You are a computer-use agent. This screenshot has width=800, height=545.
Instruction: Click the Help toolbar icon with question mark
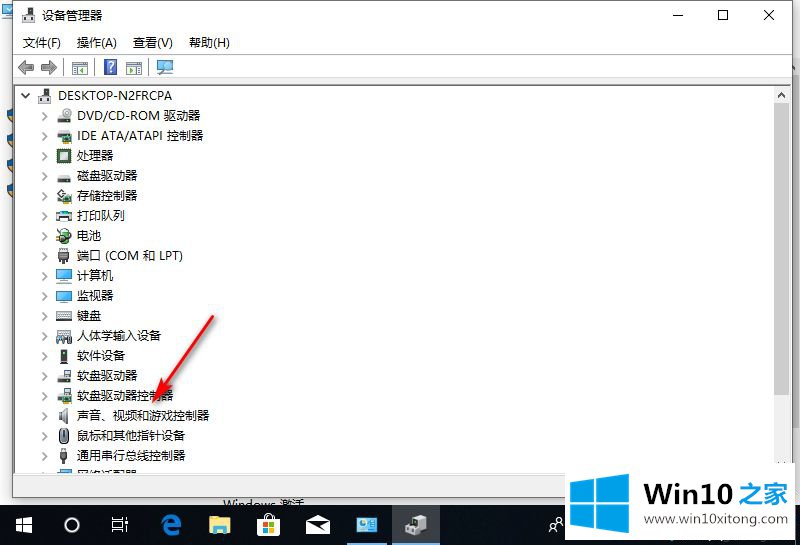(111, 67)
